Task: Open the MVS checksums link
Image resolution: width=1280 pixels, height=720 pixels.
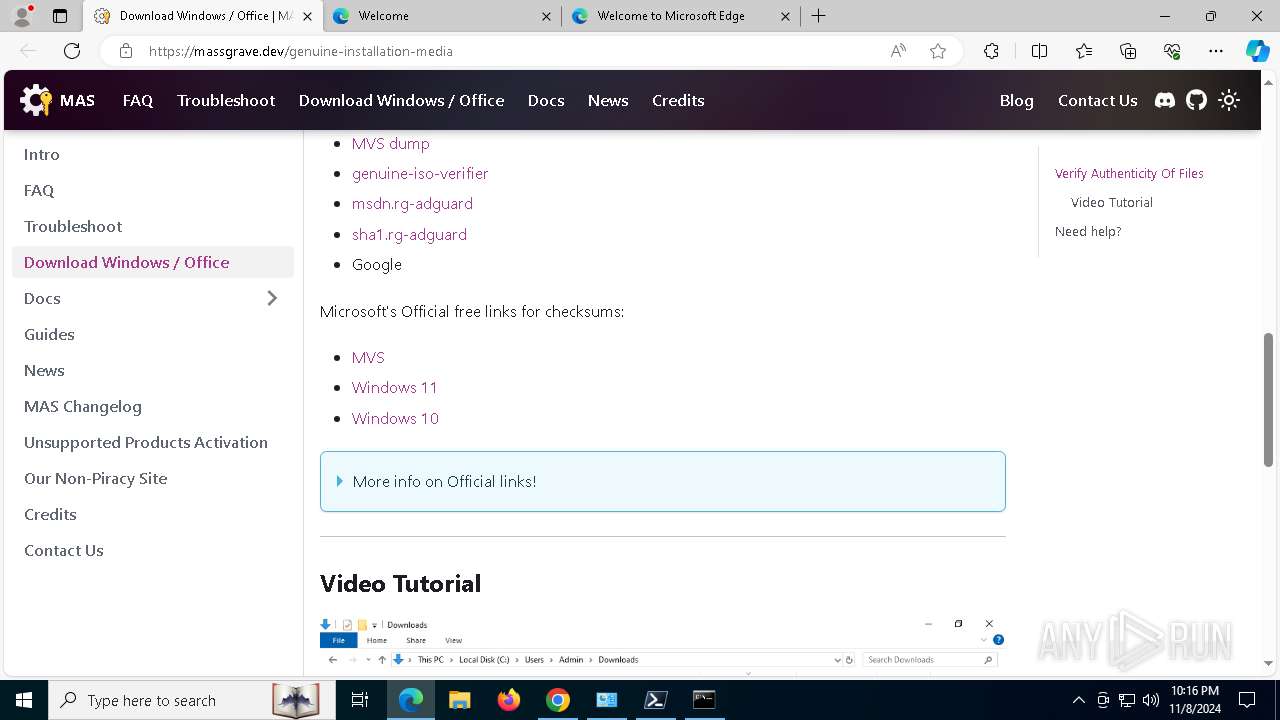Action: tap(368, 357)
